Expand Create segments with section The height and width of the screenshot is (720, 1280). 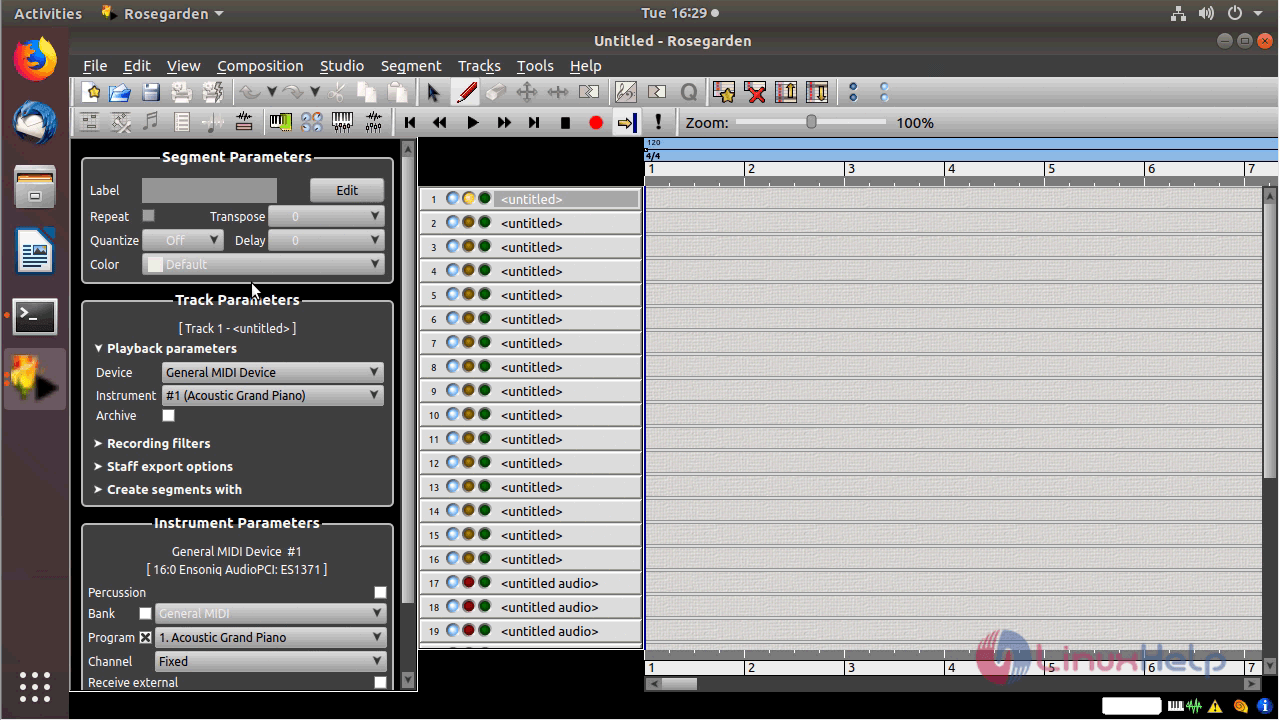167,489
